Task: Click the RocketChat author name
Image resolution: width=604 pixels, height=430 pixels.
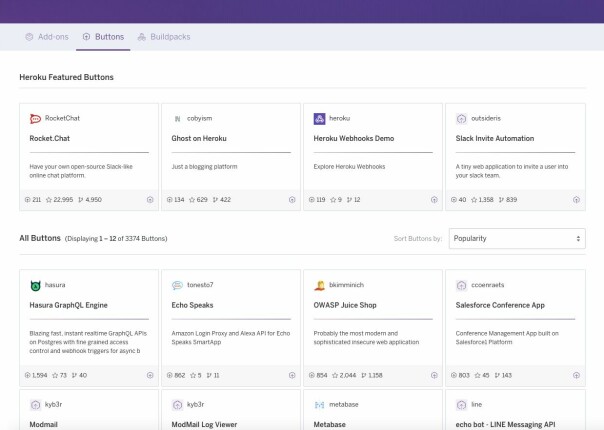Action: (62, 118)
